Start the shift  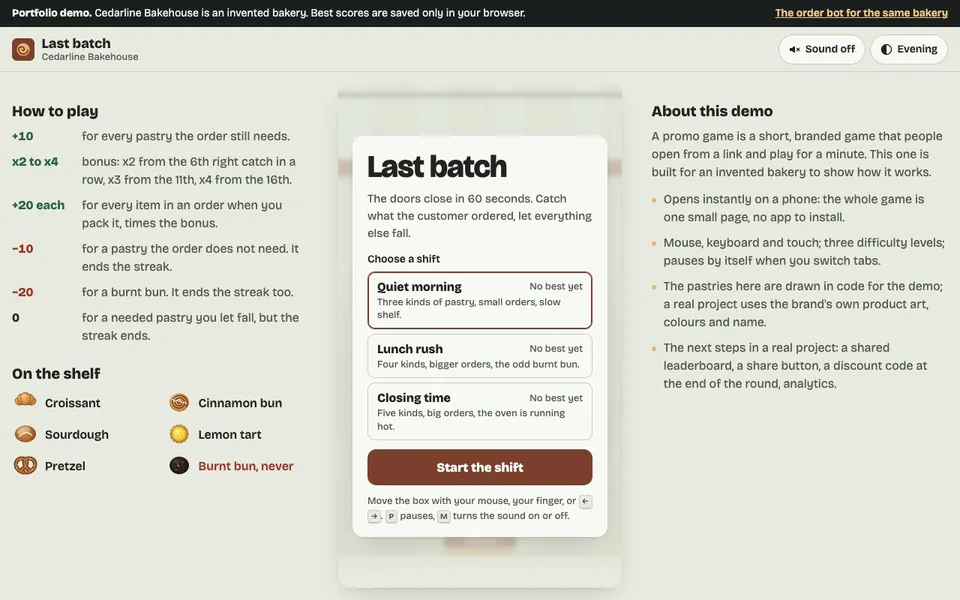coord(479,467)
